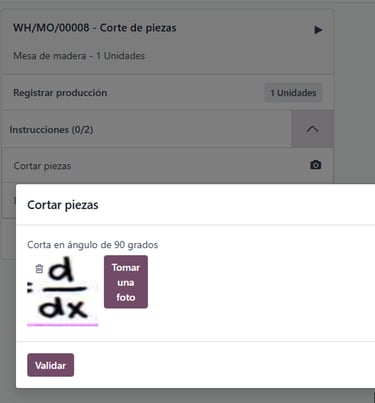
Task: Open the d/dx photo thumbnail
Action: (x=63, y=289)
